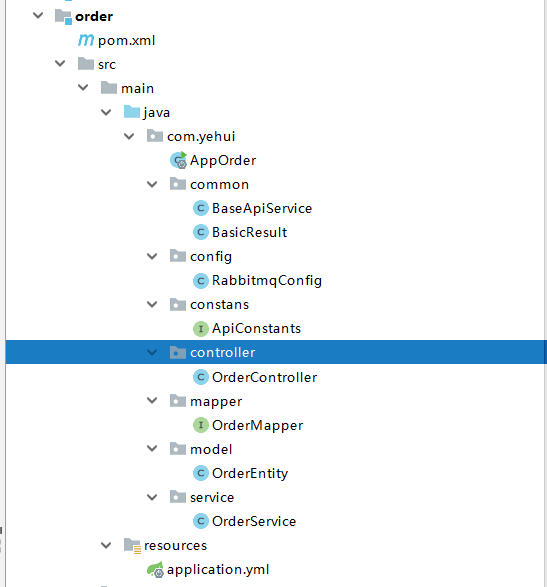
Task: Select the com.yehui package label
Action: coord(201,137)
